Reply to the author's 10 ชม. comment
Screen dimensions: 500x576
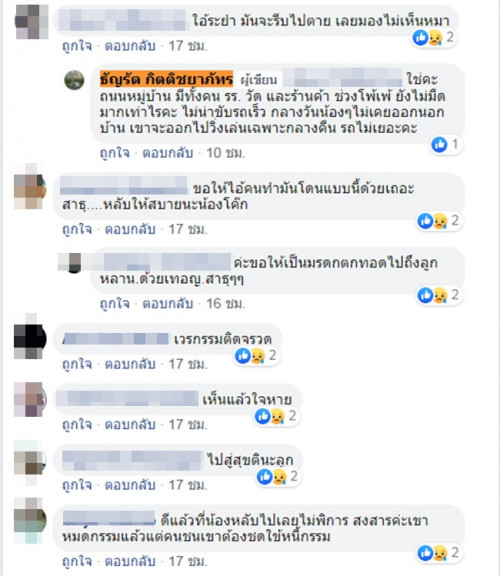pyautogui.click(x=168, y=153)
